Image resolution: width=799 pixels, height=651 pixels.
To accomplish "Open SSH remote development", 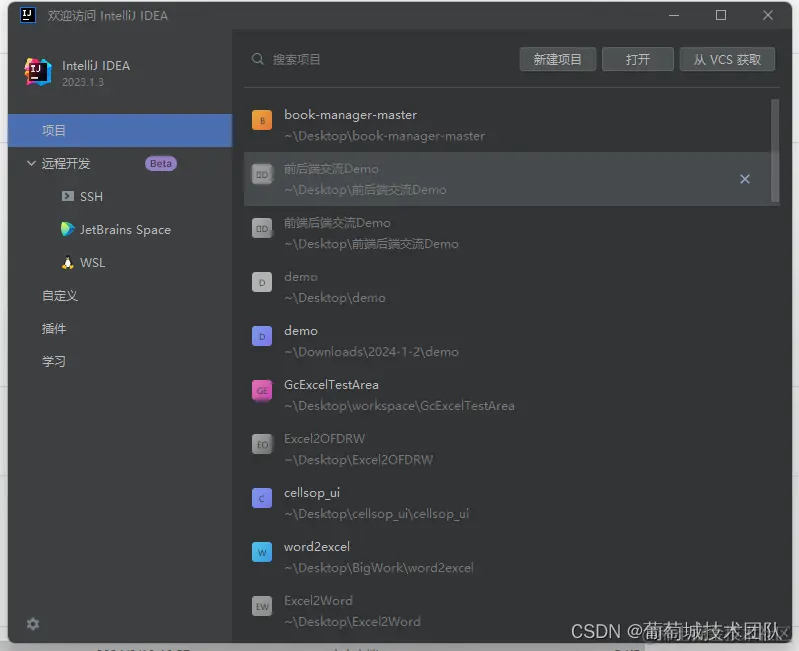I will coord(91,197).
